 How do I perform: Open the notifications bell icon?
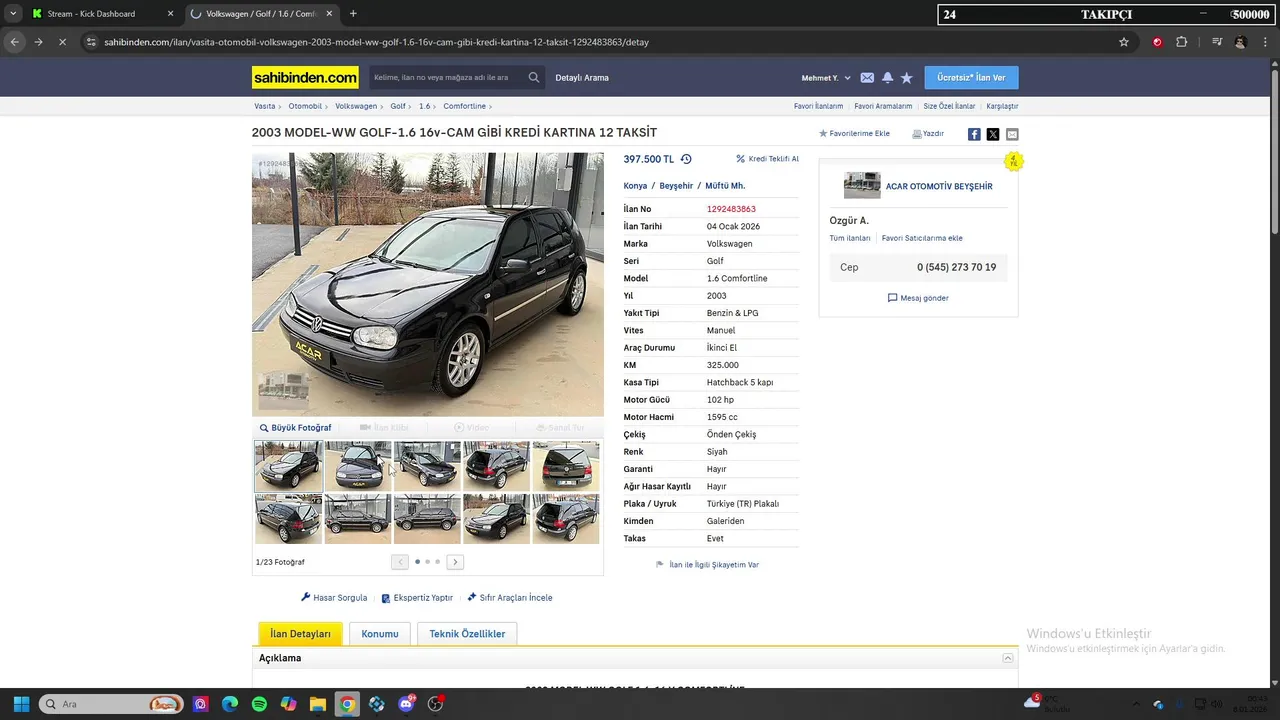point(887,78)
